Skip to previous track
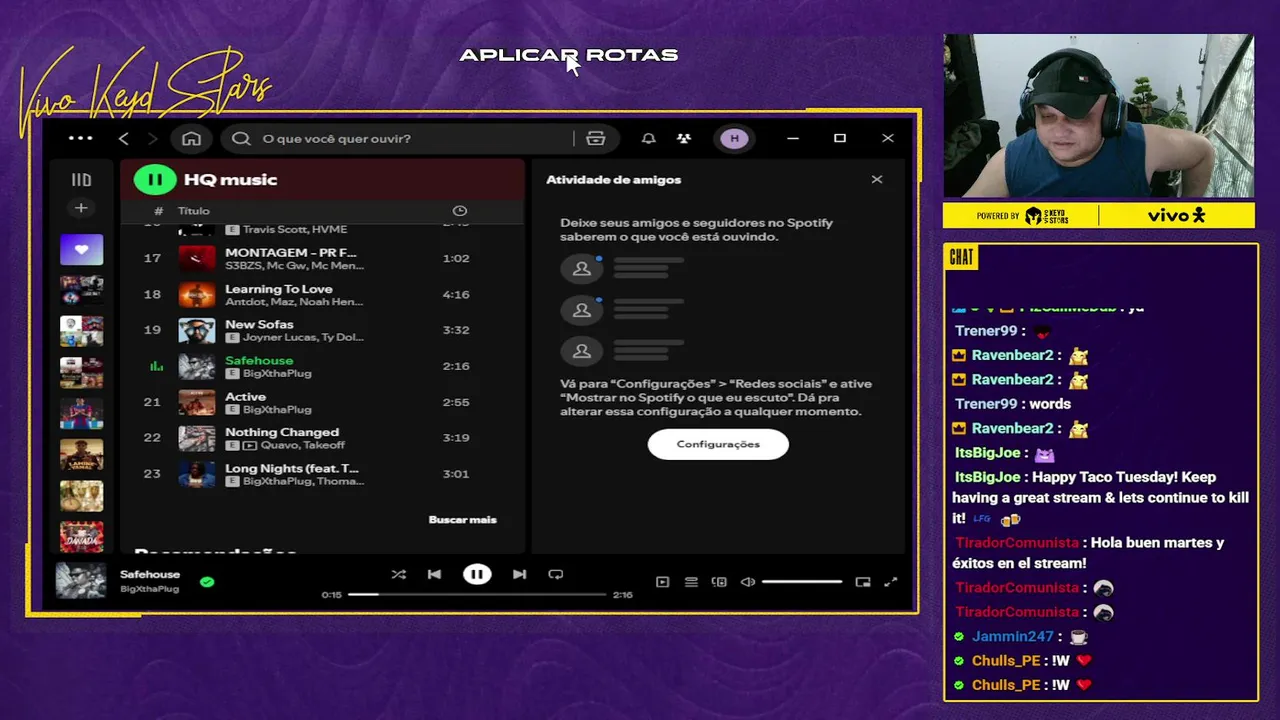The image size is (1280, 720). (434, 574)
